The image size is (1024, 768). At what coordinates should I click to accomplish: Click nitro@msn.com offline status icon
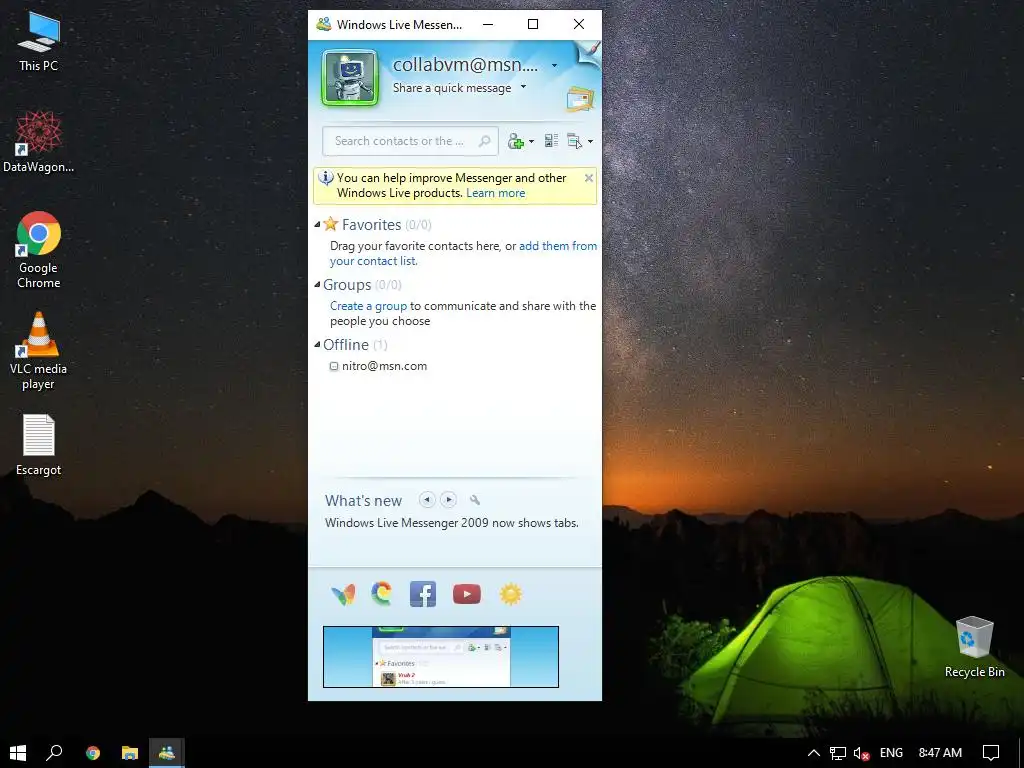coord(334,366)
